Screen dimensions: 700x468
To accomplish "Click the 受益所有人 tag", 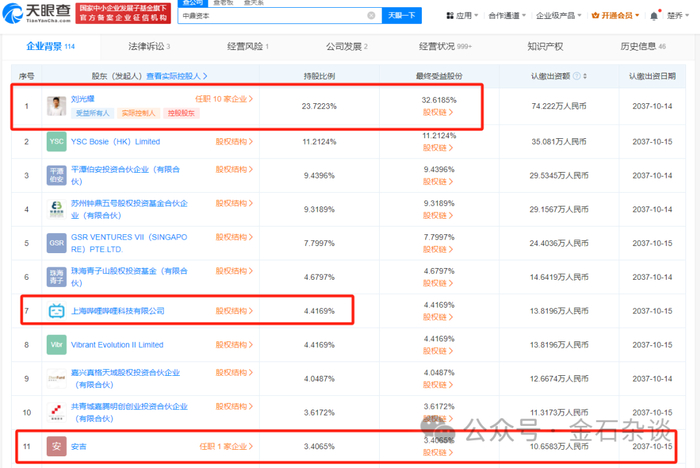I will pos(92,113).
